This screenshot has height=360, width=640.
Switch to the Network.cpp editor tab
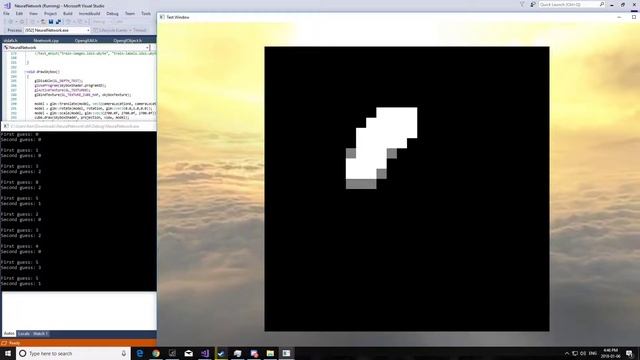coord(46,40)
